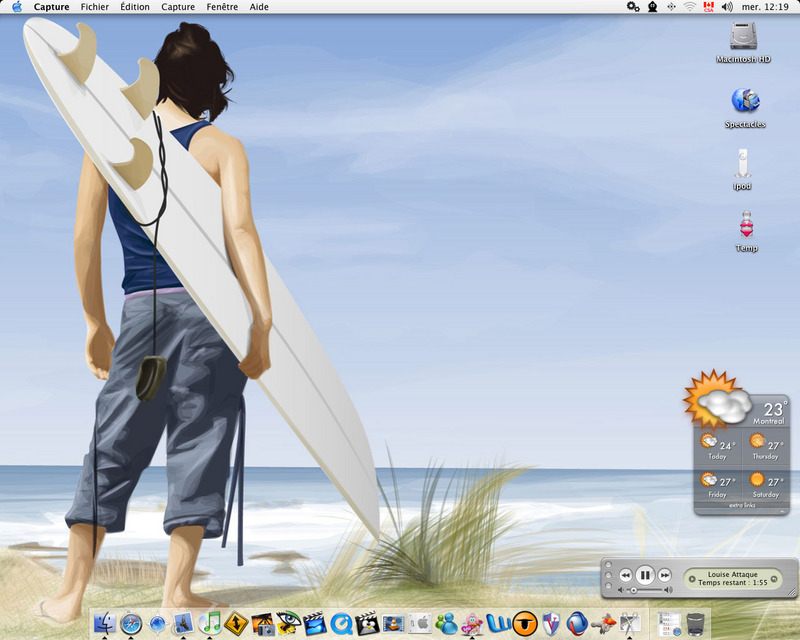Open the blue-red globe icon in dock
This screenshot has height=640, width=800.
(577, 623)
